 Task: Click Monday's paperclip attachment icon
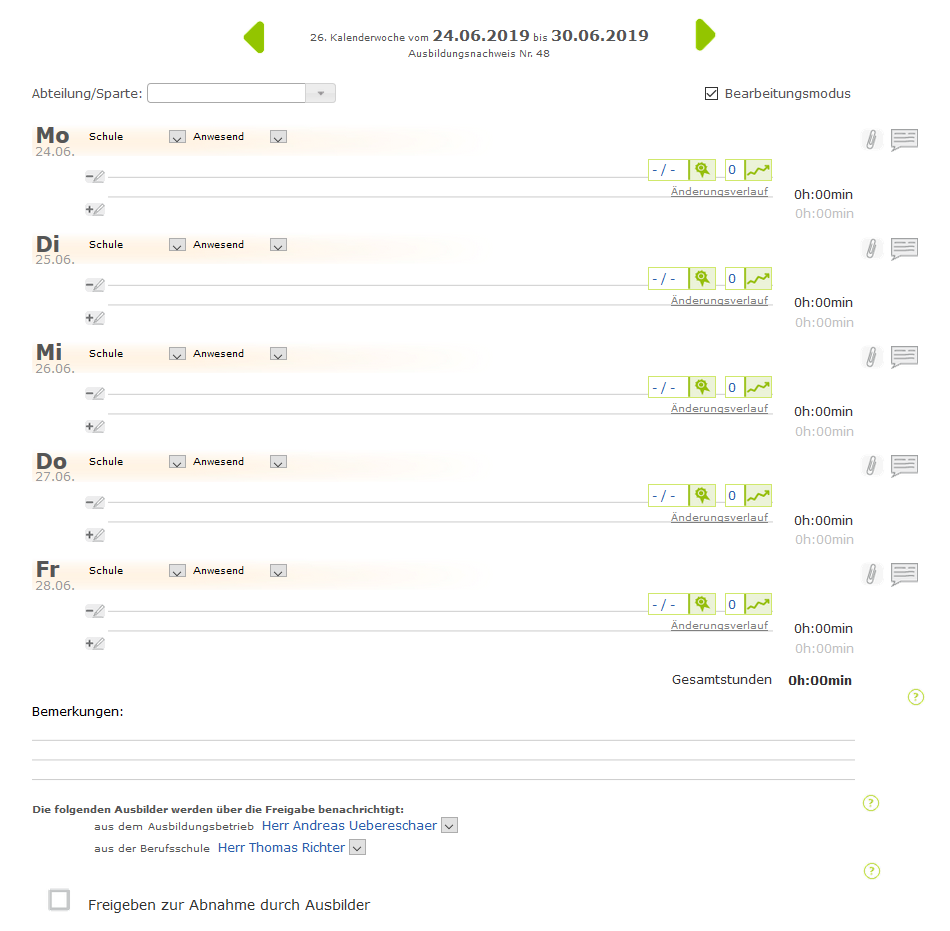(x=871, y=140)
